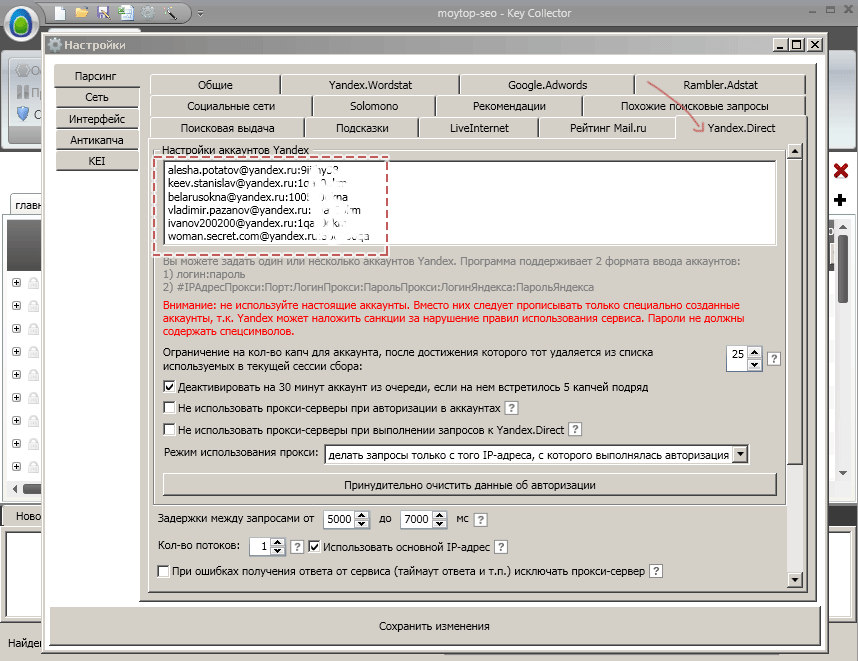Select Интерфейс settings section

point(97,119)
